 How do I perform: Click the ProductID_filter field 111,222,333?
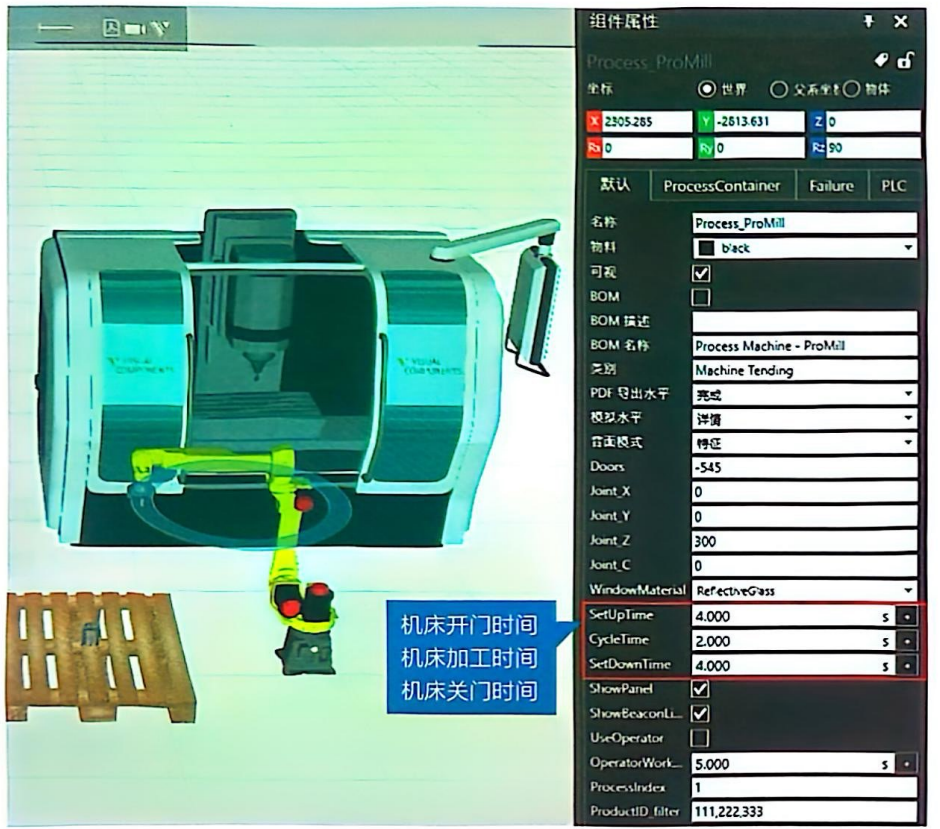tap(804, 812)
